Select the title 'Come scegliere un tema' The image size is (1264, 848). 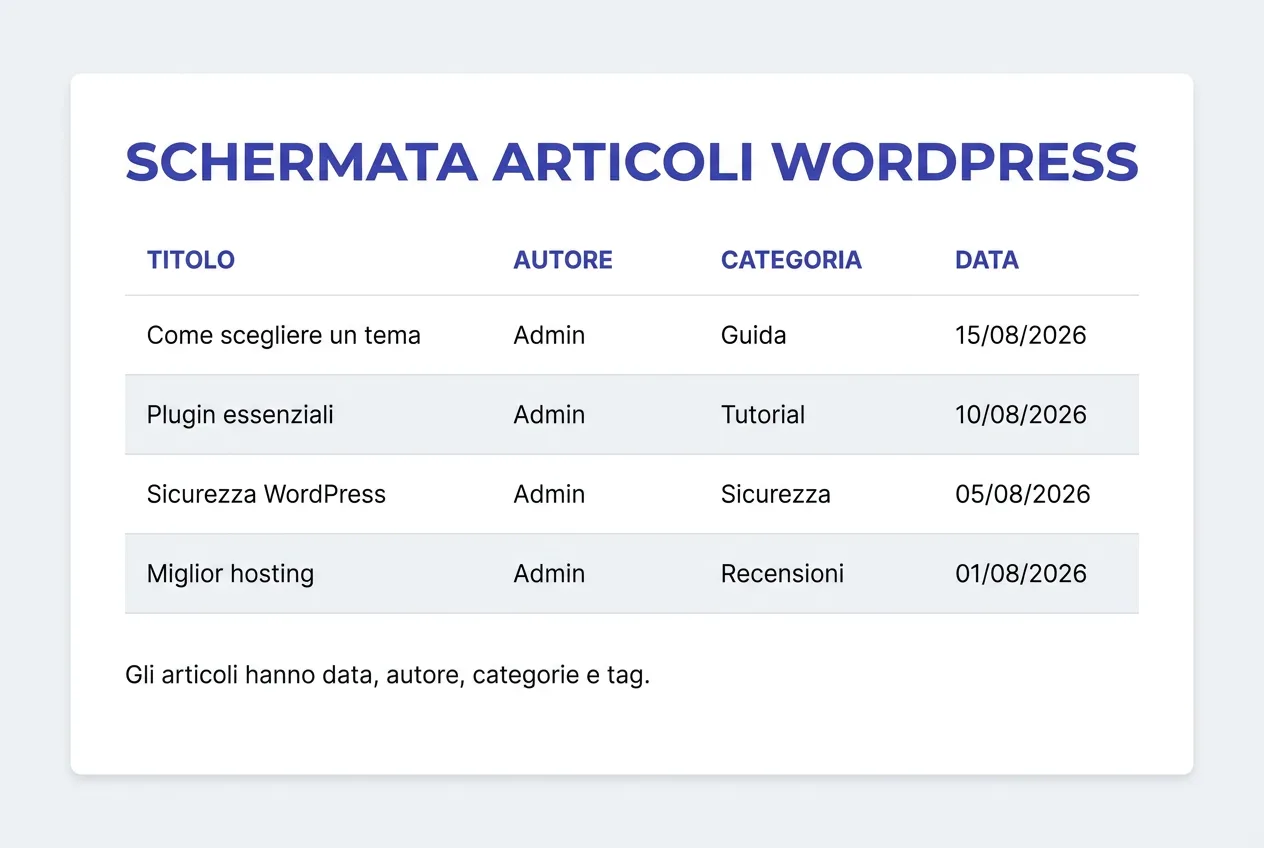tap(284, 335)
